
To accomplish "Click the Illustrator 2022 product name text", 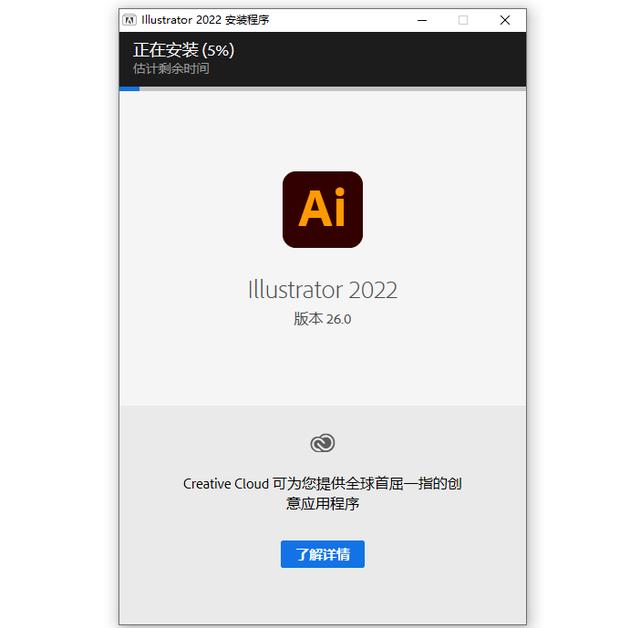I will [322, 290].
